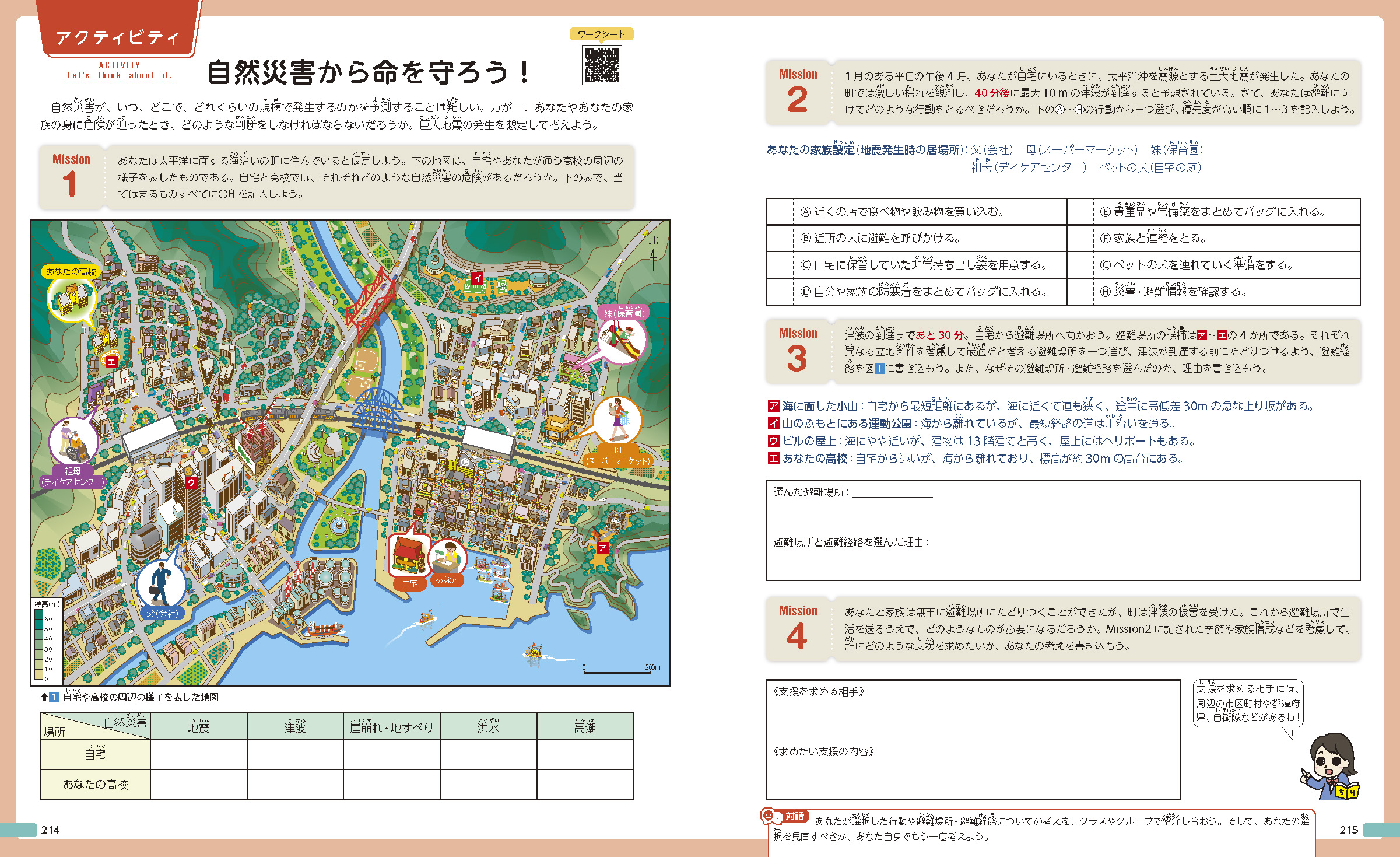1400x857 pixels.
Task: Click the elevation color legend scale
Action: coord(39,644)
